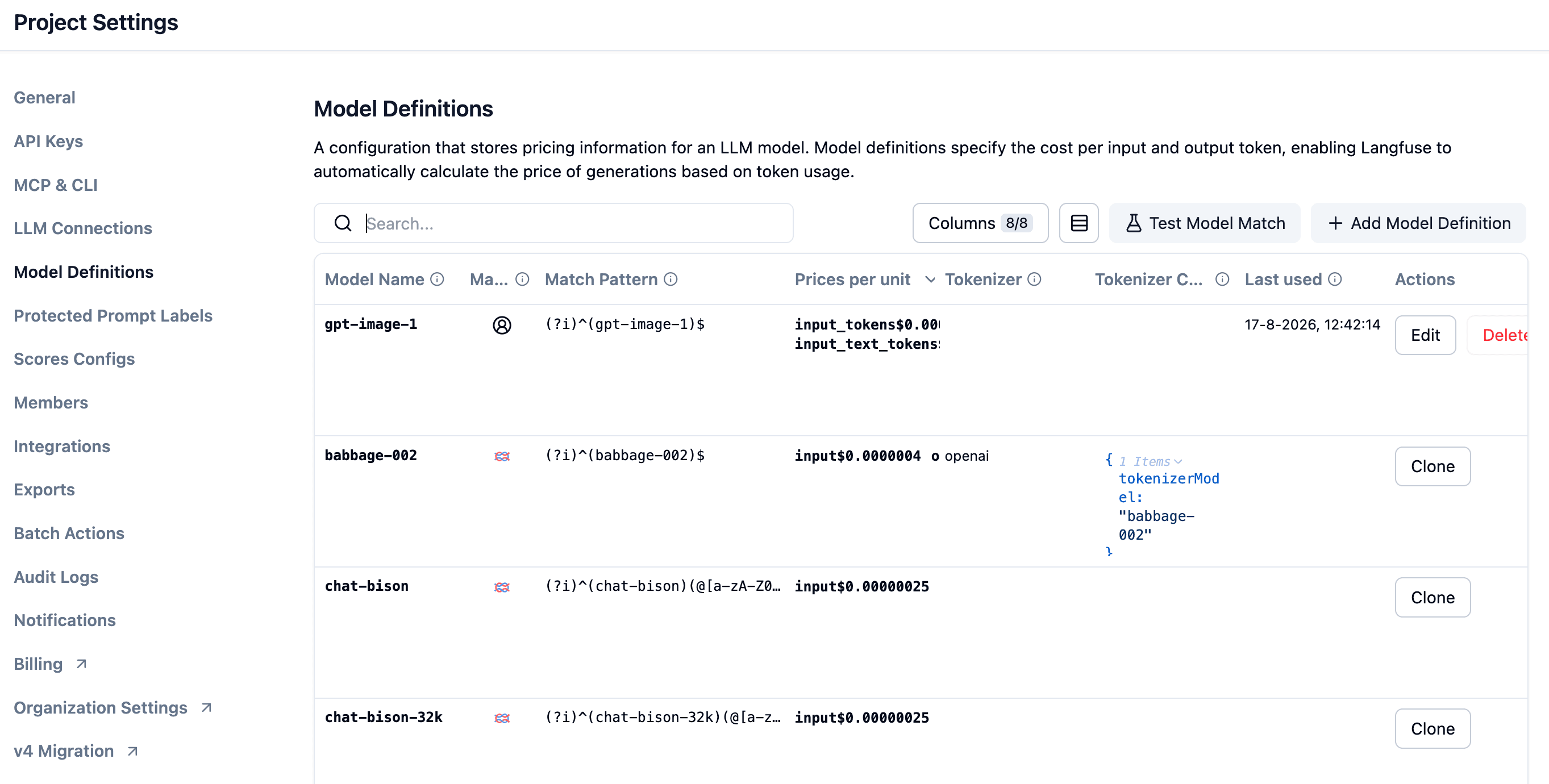The width and height of the screenshot is (1549, 784).
Task: Click the Billing external link arrow icon
Action: pos(81,664)
